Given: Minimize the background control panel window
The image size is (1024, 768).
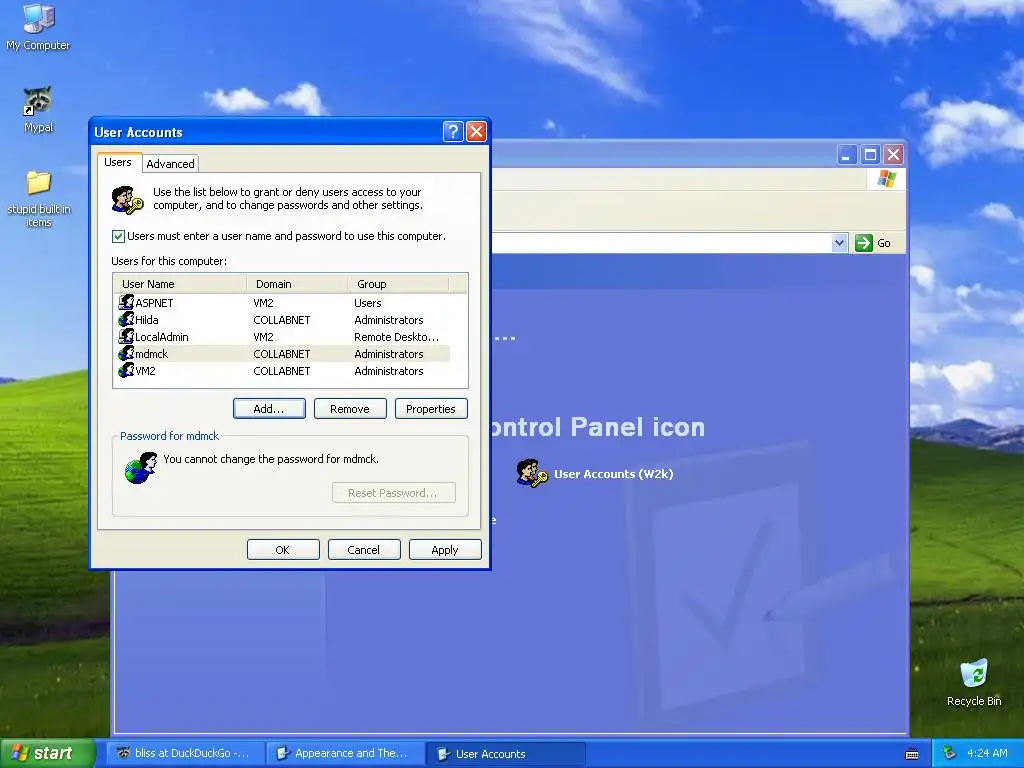Looking at the screenshot, I should [846, 155].
